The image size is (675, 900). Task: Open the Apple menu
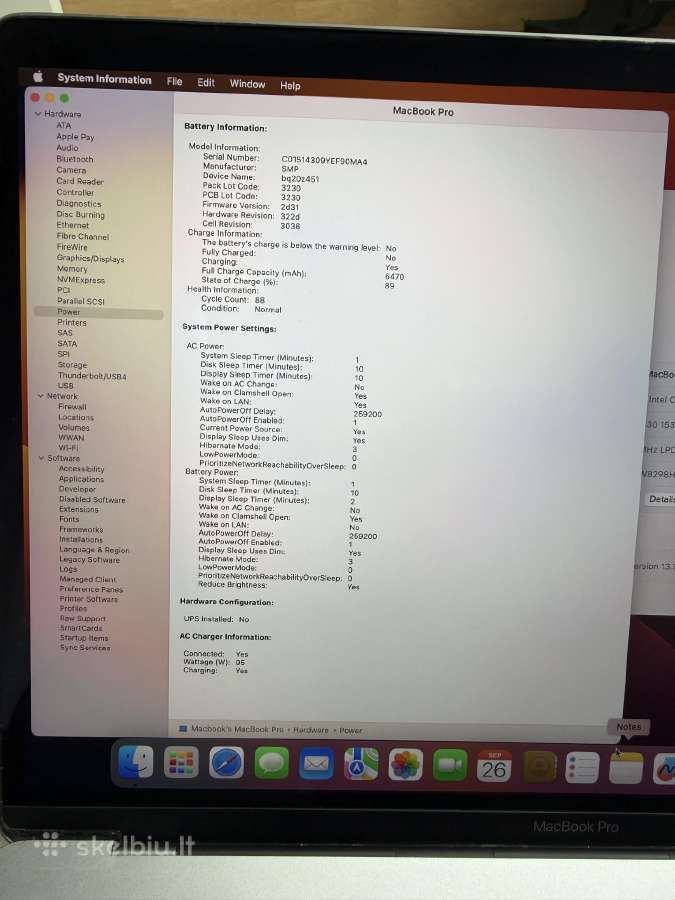[38, 76]
